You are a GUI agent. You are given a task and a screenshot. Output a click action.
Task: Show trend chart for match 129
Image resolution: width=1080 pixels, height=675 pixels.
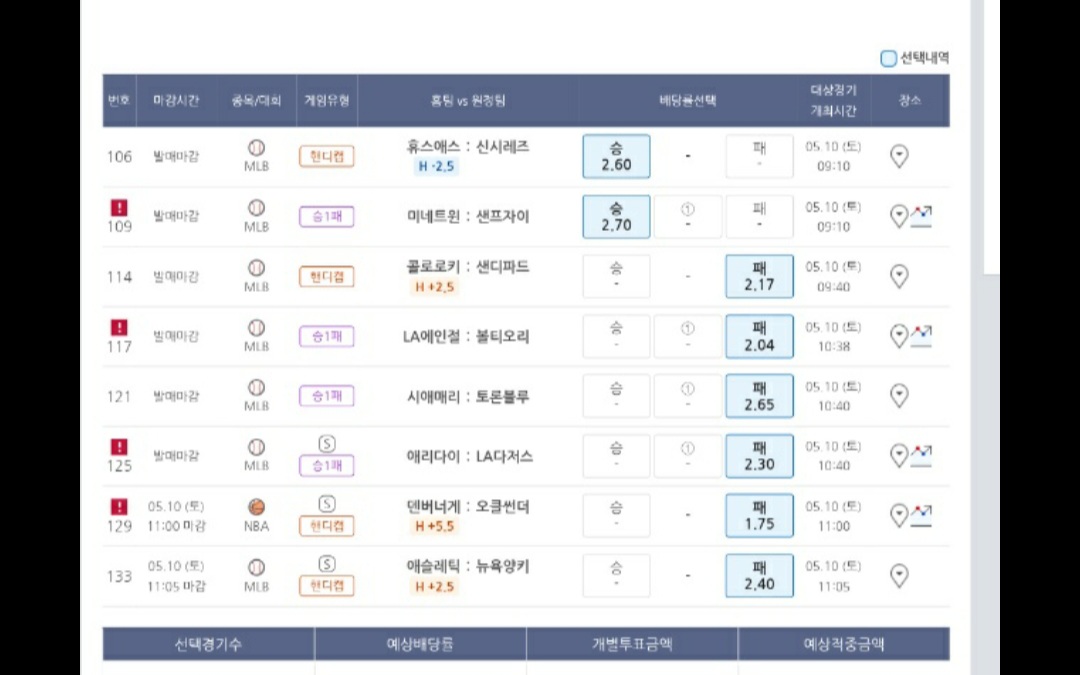click(921, 515)
